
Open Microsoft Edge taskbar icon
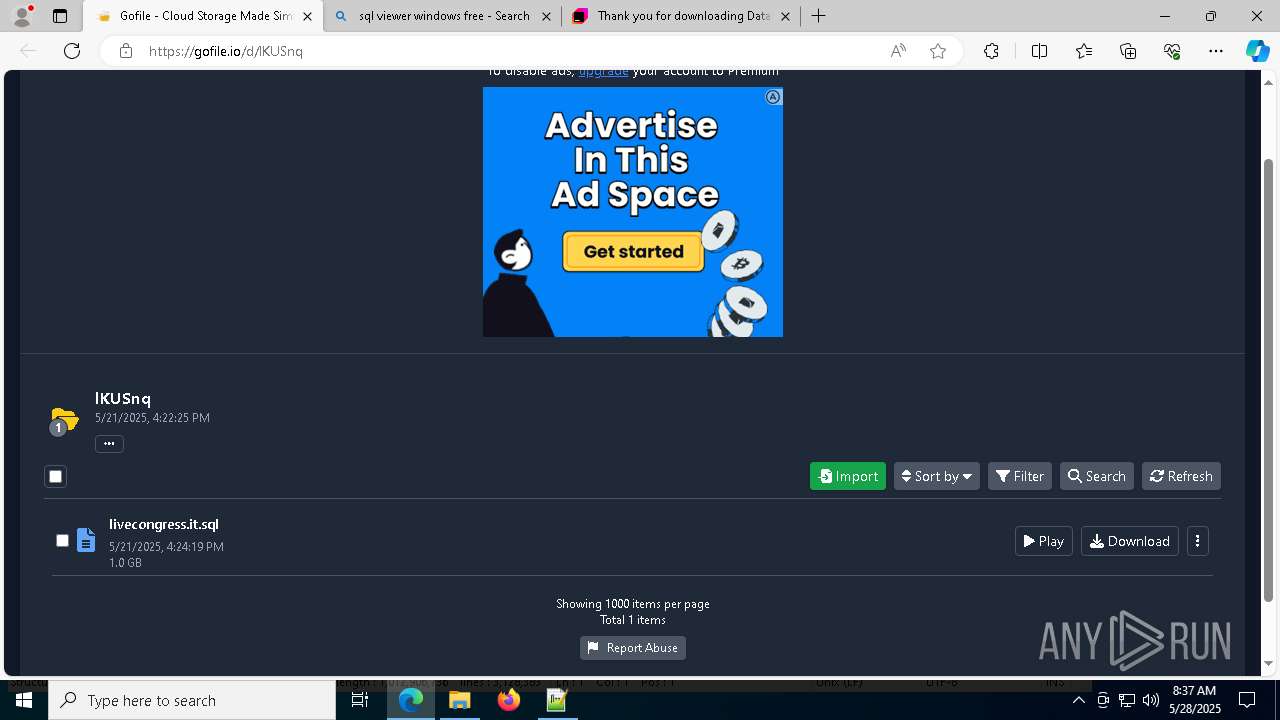[x=411, y=700]
